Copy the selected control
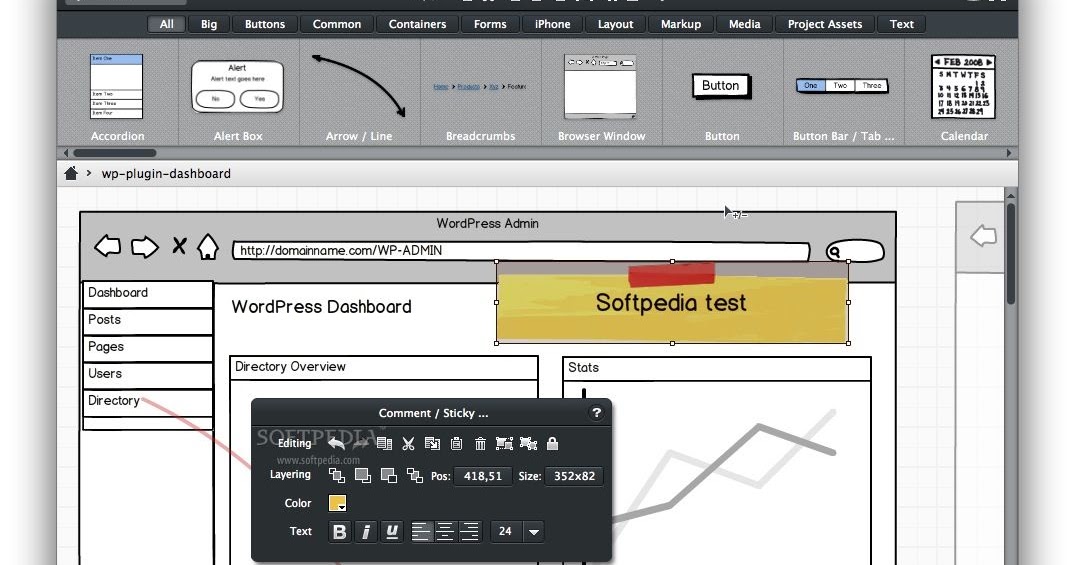The width and height of the screenshot is (1075, 565). (432, 444)
